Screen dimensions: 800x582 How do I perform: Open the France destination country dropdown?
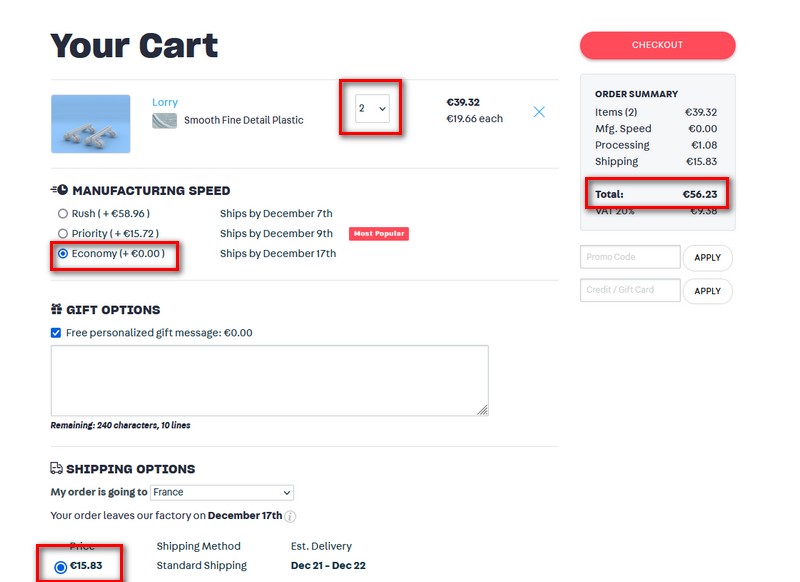click(222, 492)
